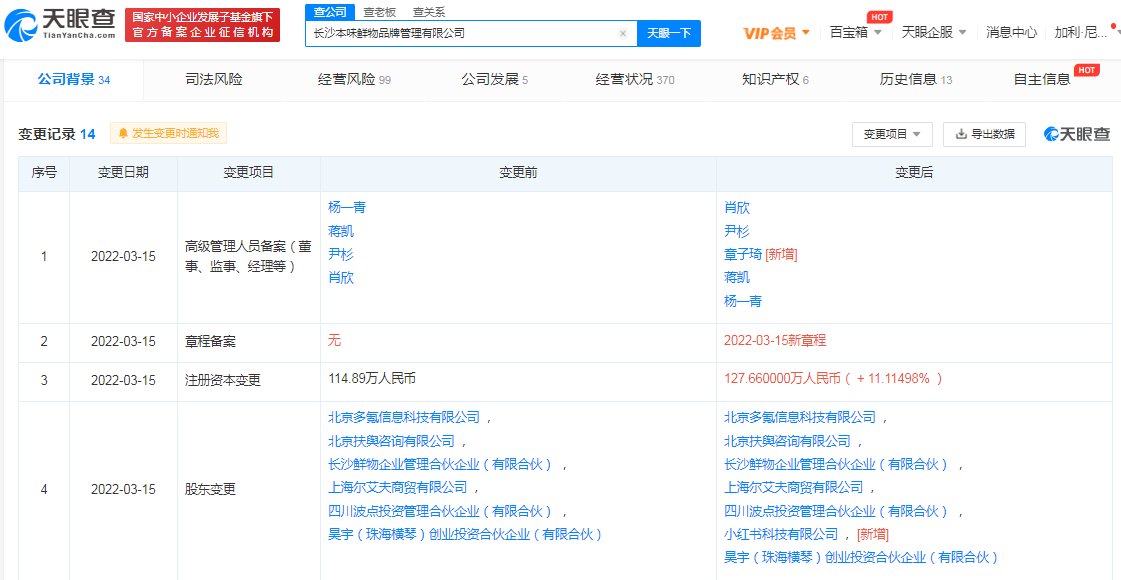This screenshot has width=1121, height=580.
Task: Click the 天眼查 watermark logo at right
Action: point(1077,134)
